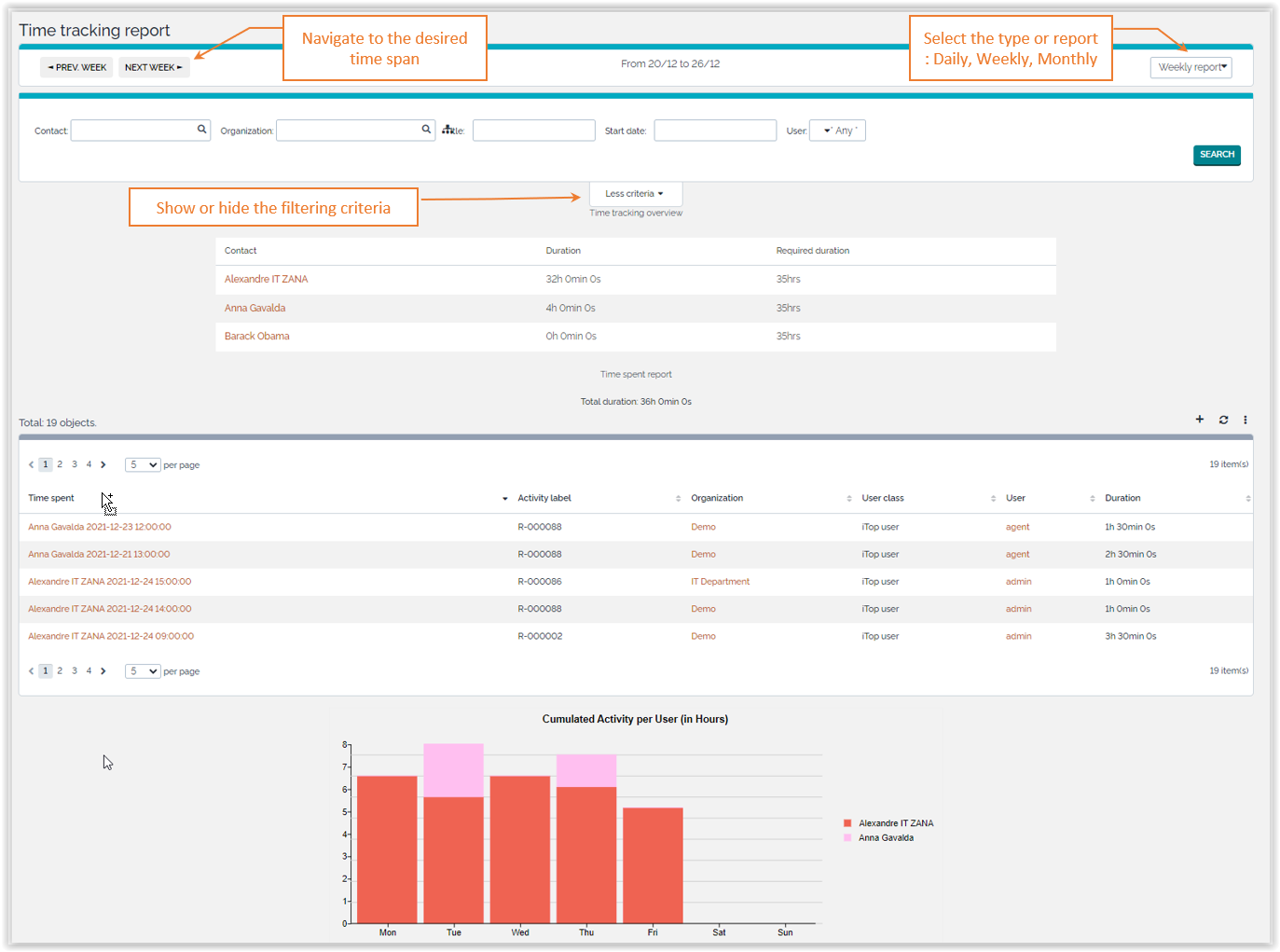Click the magnifier icon in Contact field

coord(201,130)
